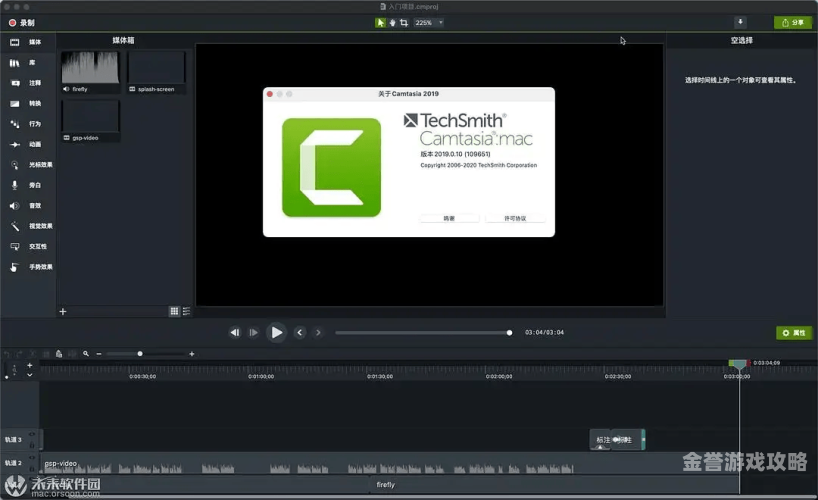Click the cut scissors icon in timeline toolbar

32,354
